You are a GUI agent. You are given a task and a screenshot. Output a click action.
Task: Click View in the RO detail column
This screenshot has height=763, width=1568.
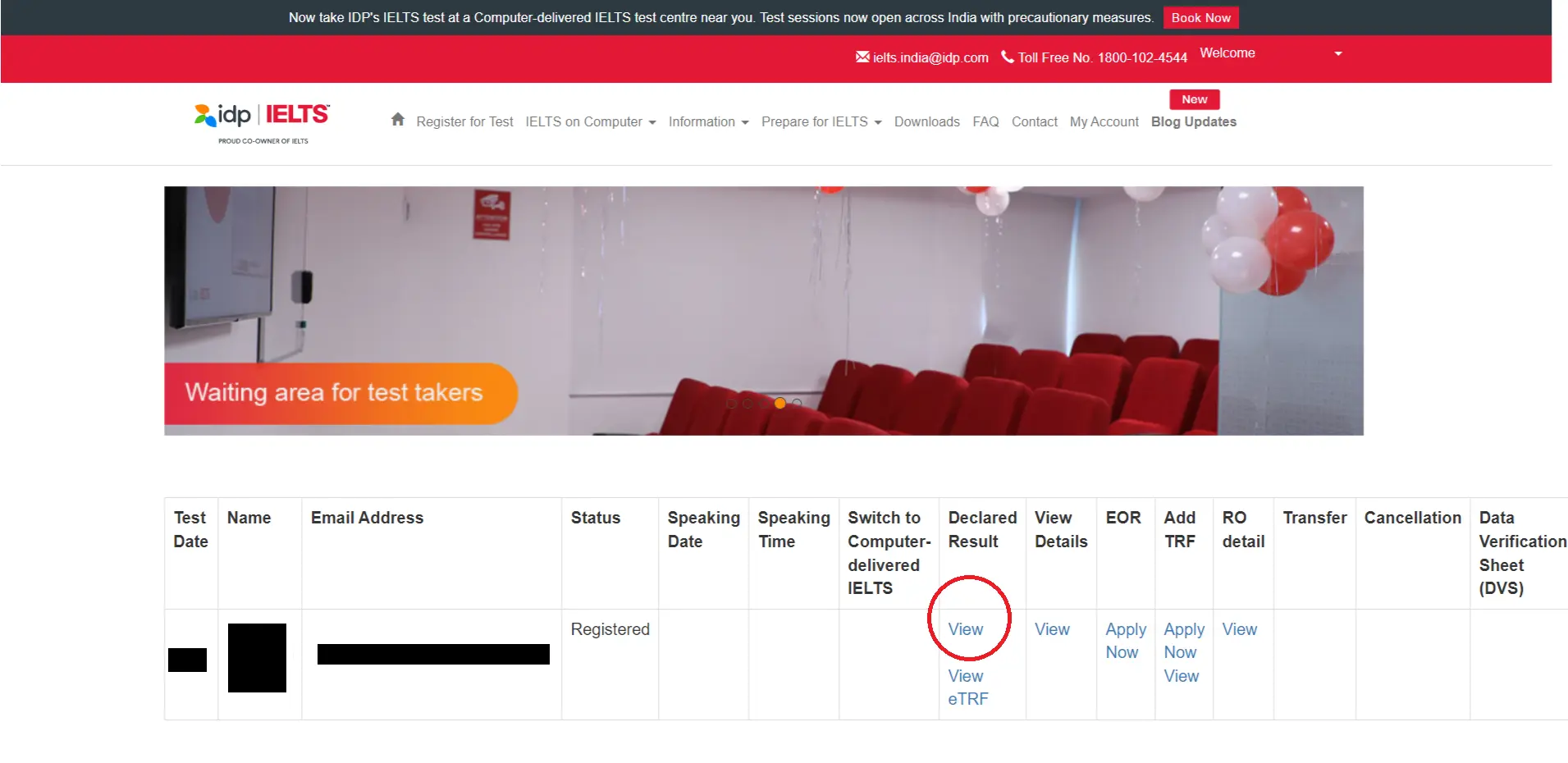point(1240,629)
